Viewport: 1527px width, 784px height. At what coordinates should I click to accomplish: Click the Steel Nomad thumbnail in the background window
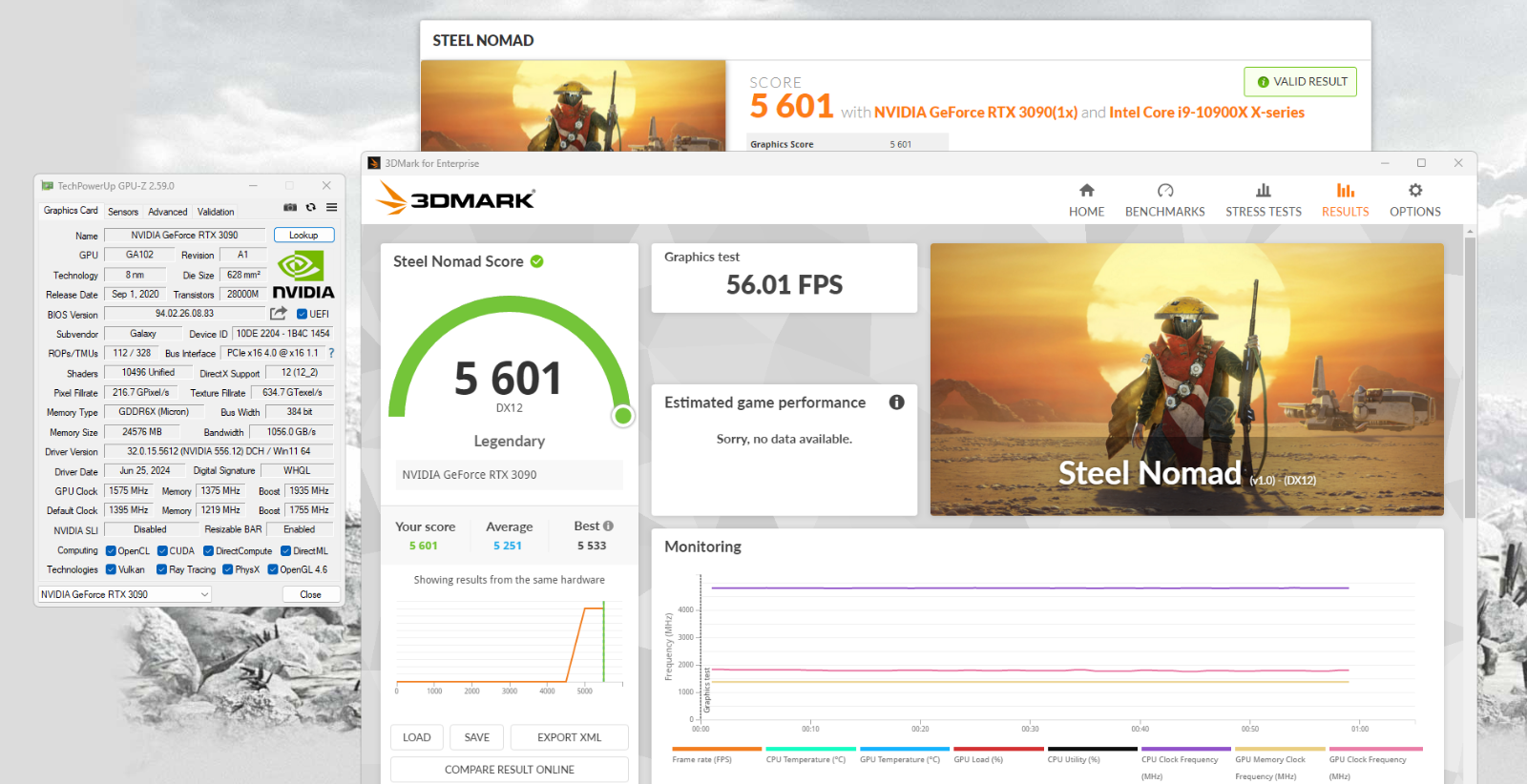(x=573, y=105)
